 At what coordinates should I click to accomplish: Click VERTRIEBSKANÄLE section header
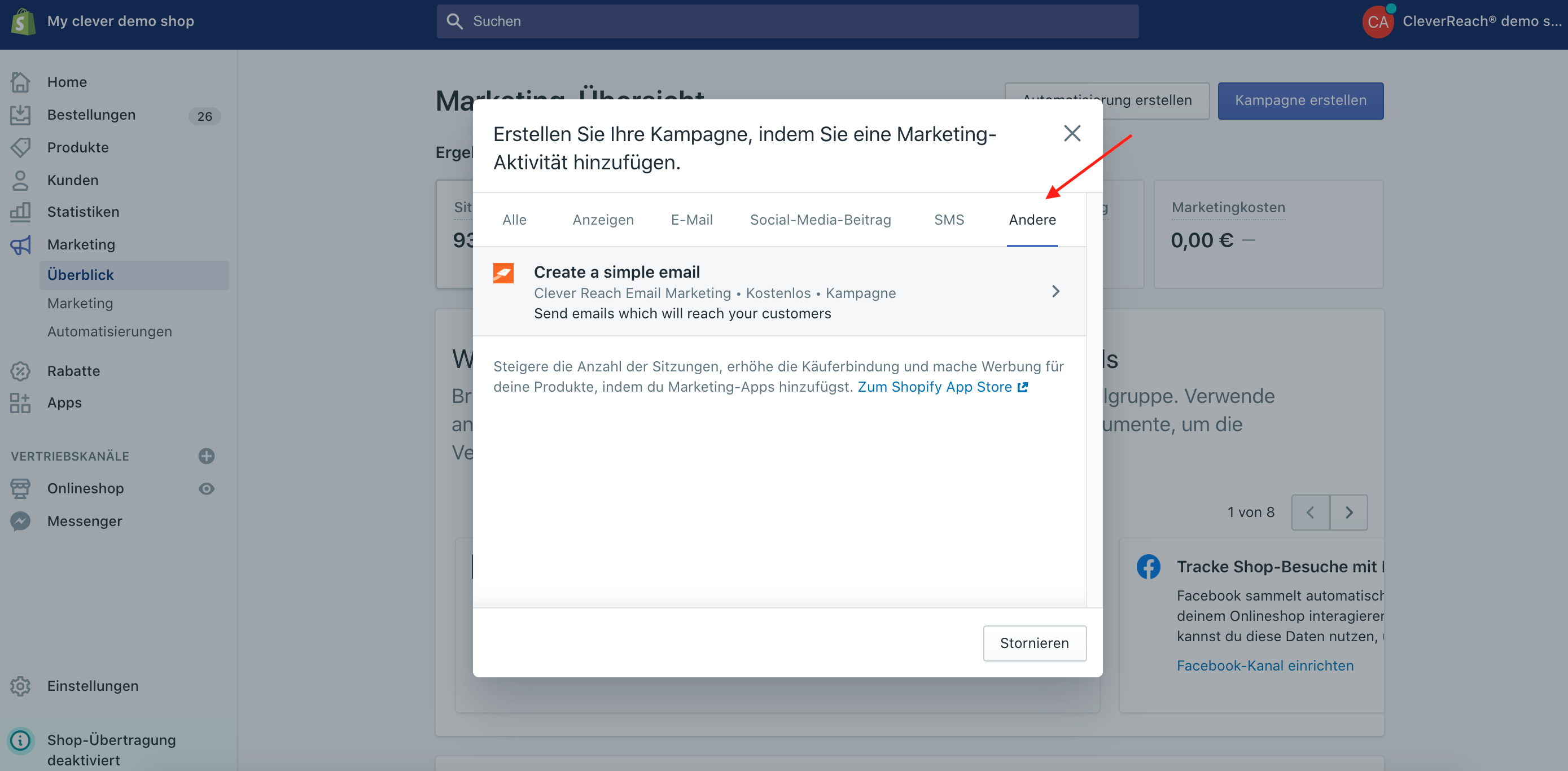(70, 456)
